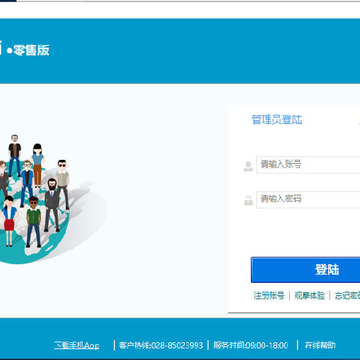This screenshot has width=360, height=360.
Task: Click the 零售版 logo text in header
Action: tap(31, 50)
